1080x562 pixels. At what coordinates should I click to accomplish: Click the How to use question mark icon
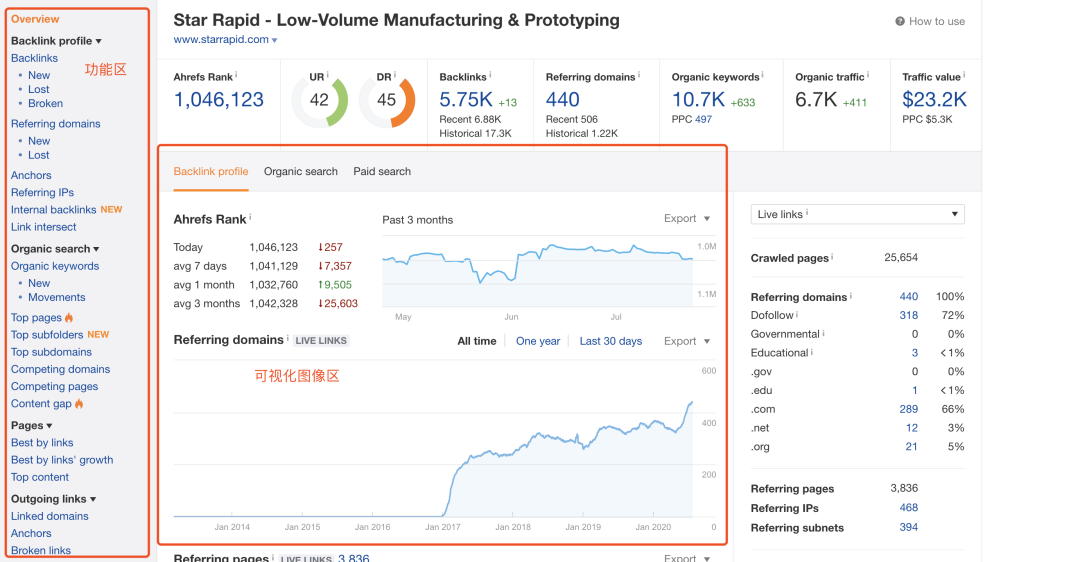[x=899, y=21]
